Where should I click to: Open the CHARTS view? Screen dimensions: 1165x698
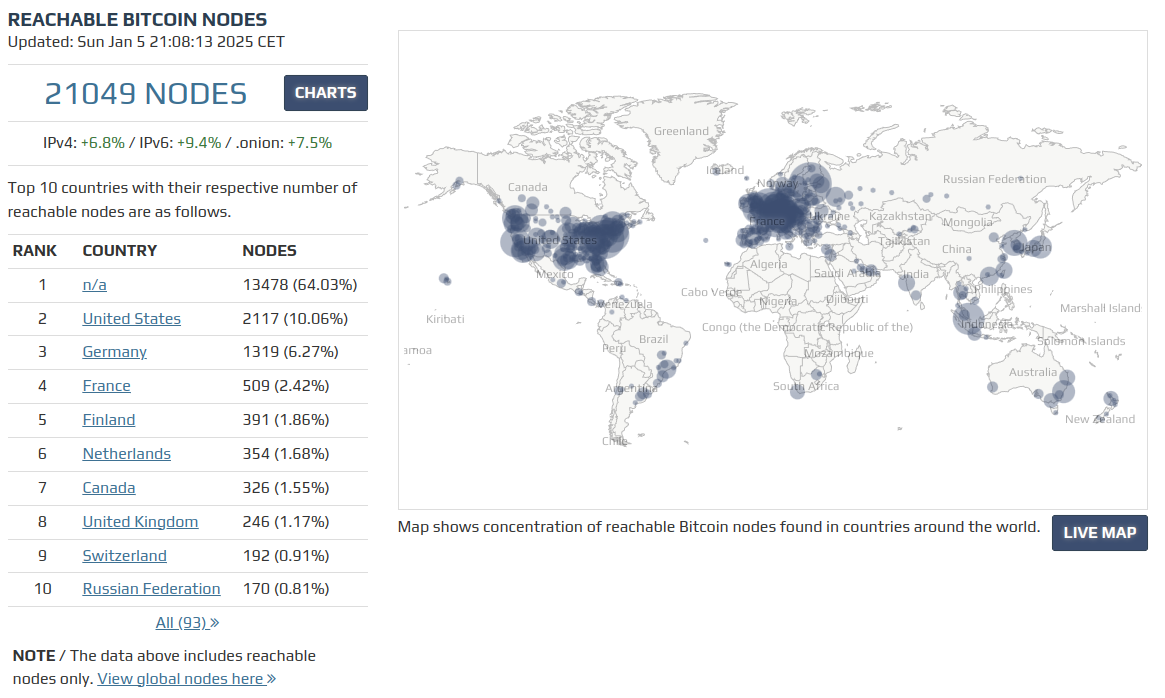pos(325,92)
